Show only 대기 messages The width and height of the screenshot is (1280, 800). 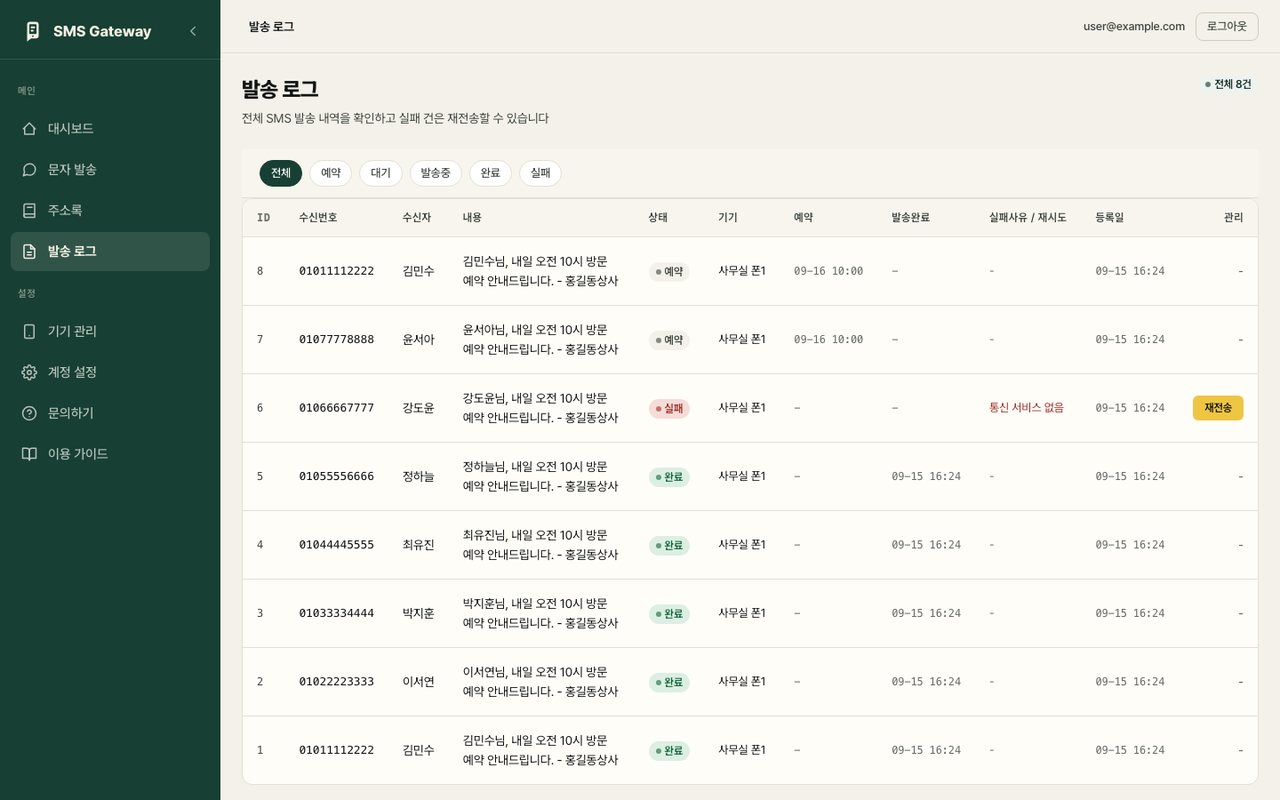point(381,173)
